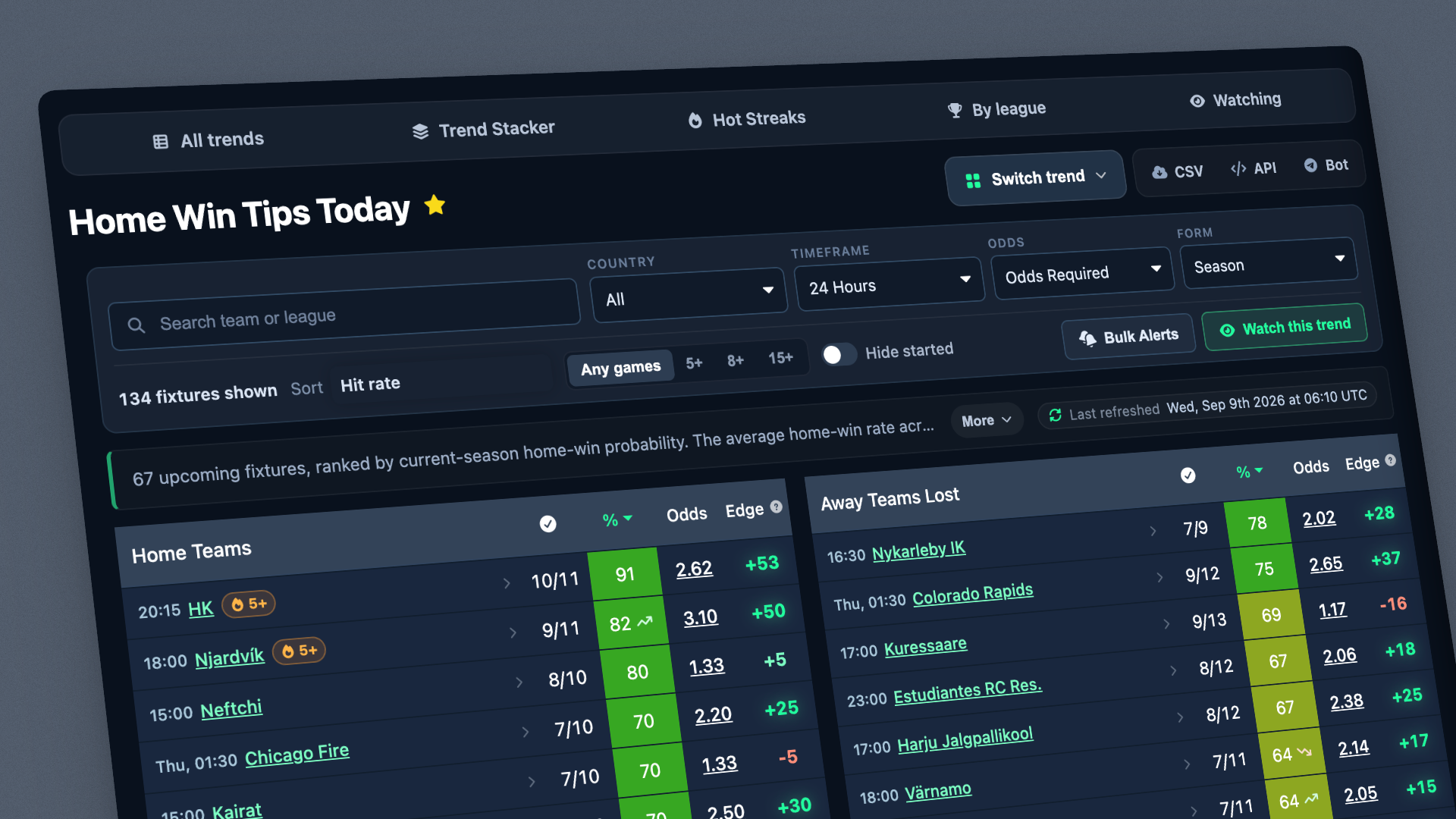Click the Trend Stacker layers icon
Screen dimensions: 1456x819
(x=420, y=132)
